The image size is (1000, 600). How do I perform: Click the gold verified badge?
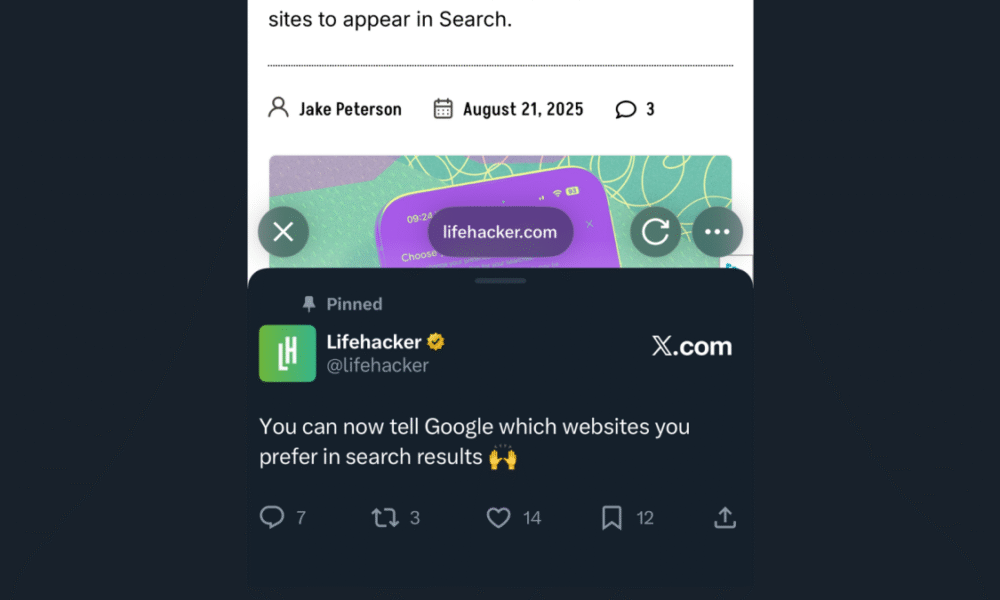(x=436, y=342)
